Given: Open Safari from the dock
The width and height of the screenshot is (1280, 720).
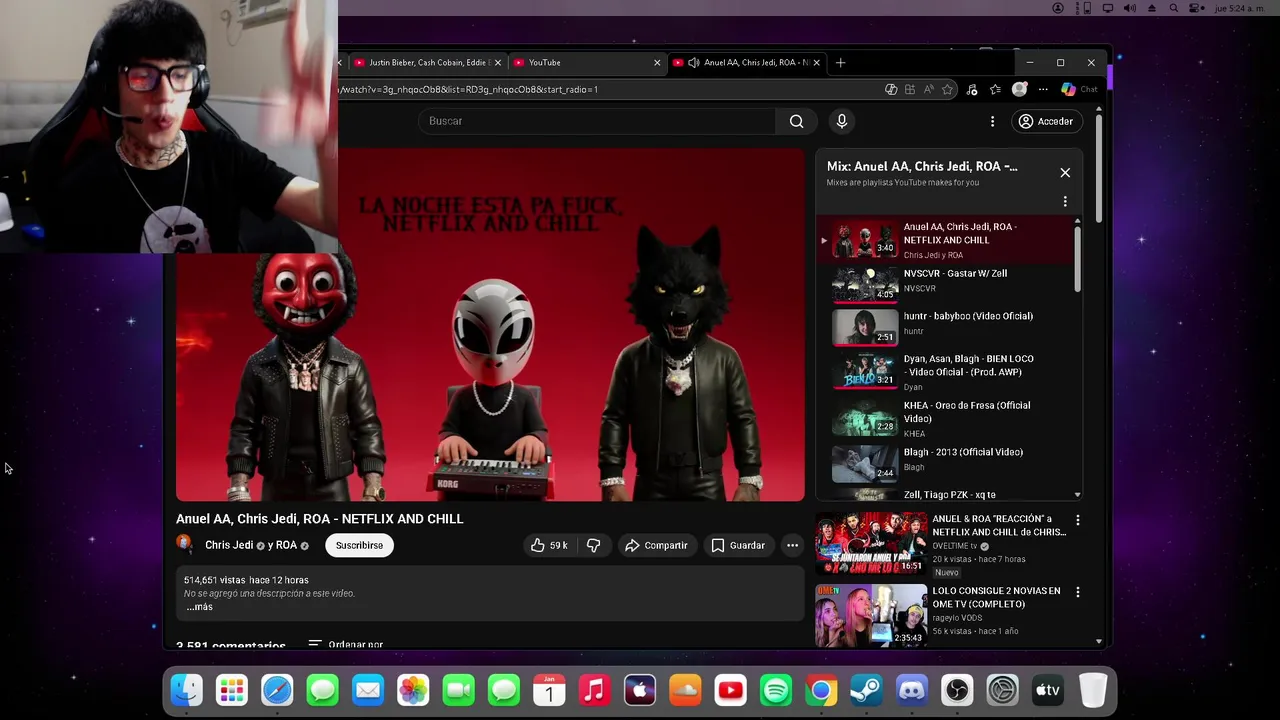Looking at the screenshot, I should tap(277, 690).
